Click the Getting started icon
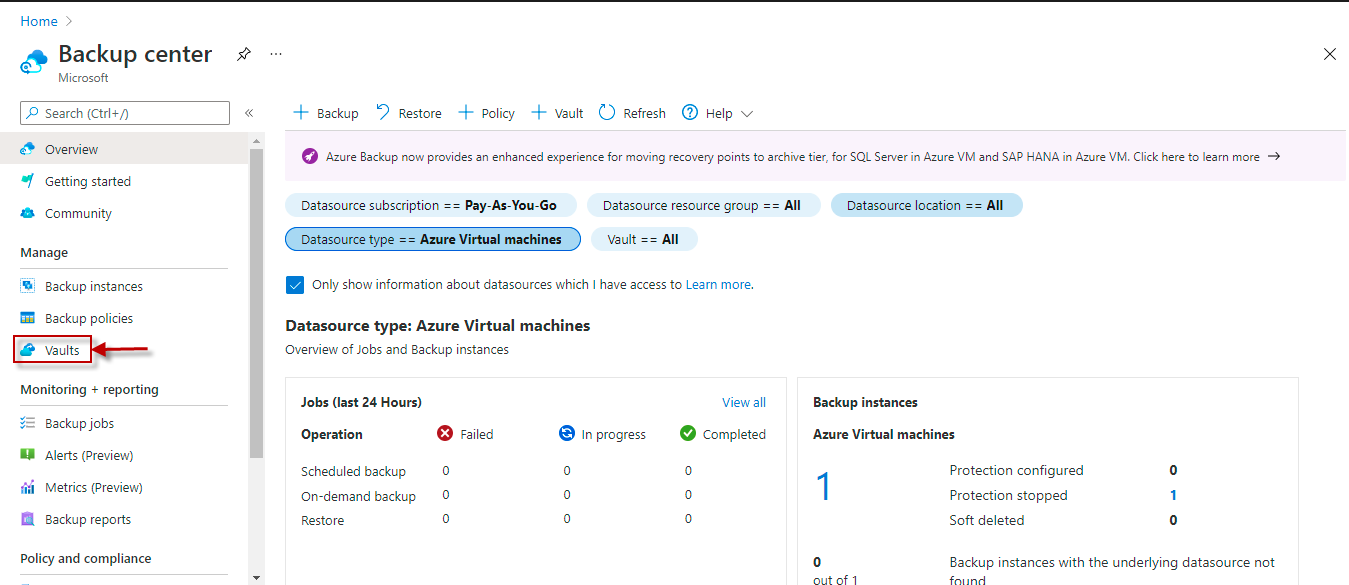 tap(28, 181)
